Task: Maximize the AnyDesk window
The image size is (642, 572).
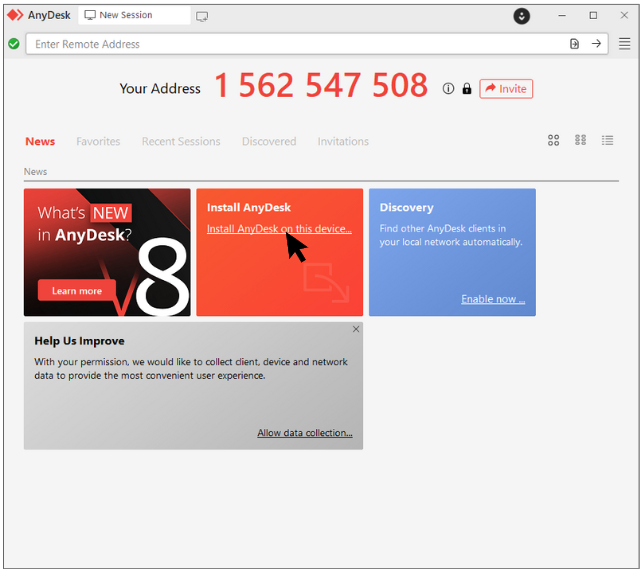Action: click(593, 16)
